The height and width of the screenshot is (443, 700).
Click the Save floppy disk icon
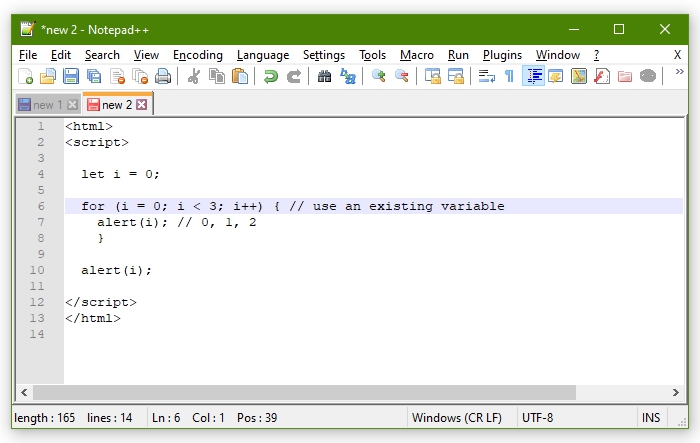(x=71, y=76)
